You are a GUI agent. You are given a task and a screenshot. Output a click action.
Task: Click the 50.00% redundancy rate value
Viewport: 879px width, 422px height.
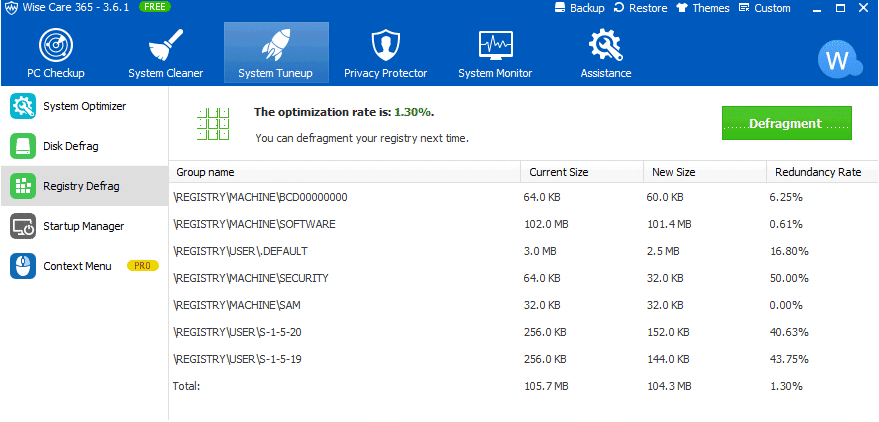pyautogui.click(x=789, y=278)
